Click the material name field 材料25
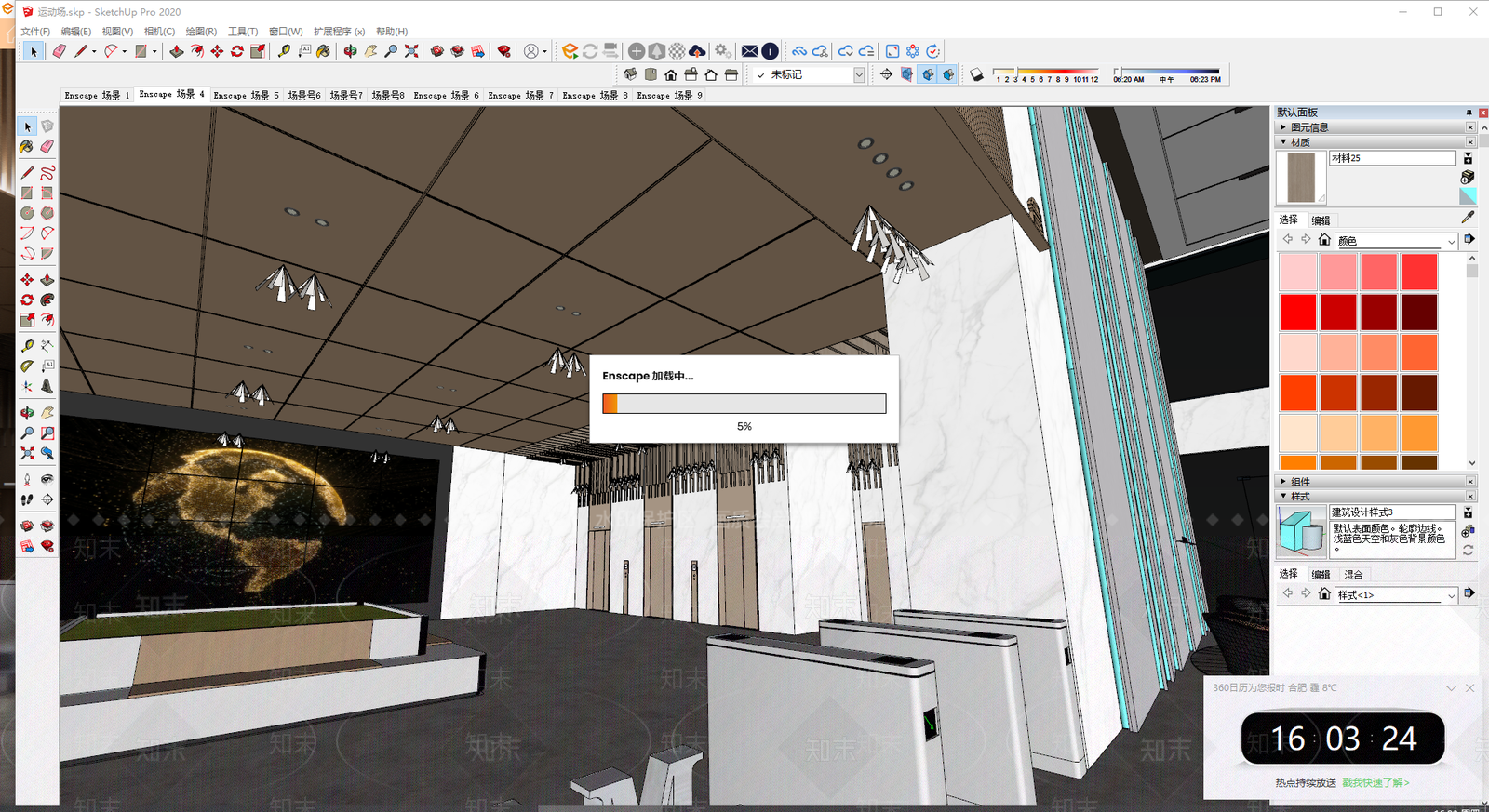The width and height of the screenshot is (1489, 812). tap(1392, 158)
